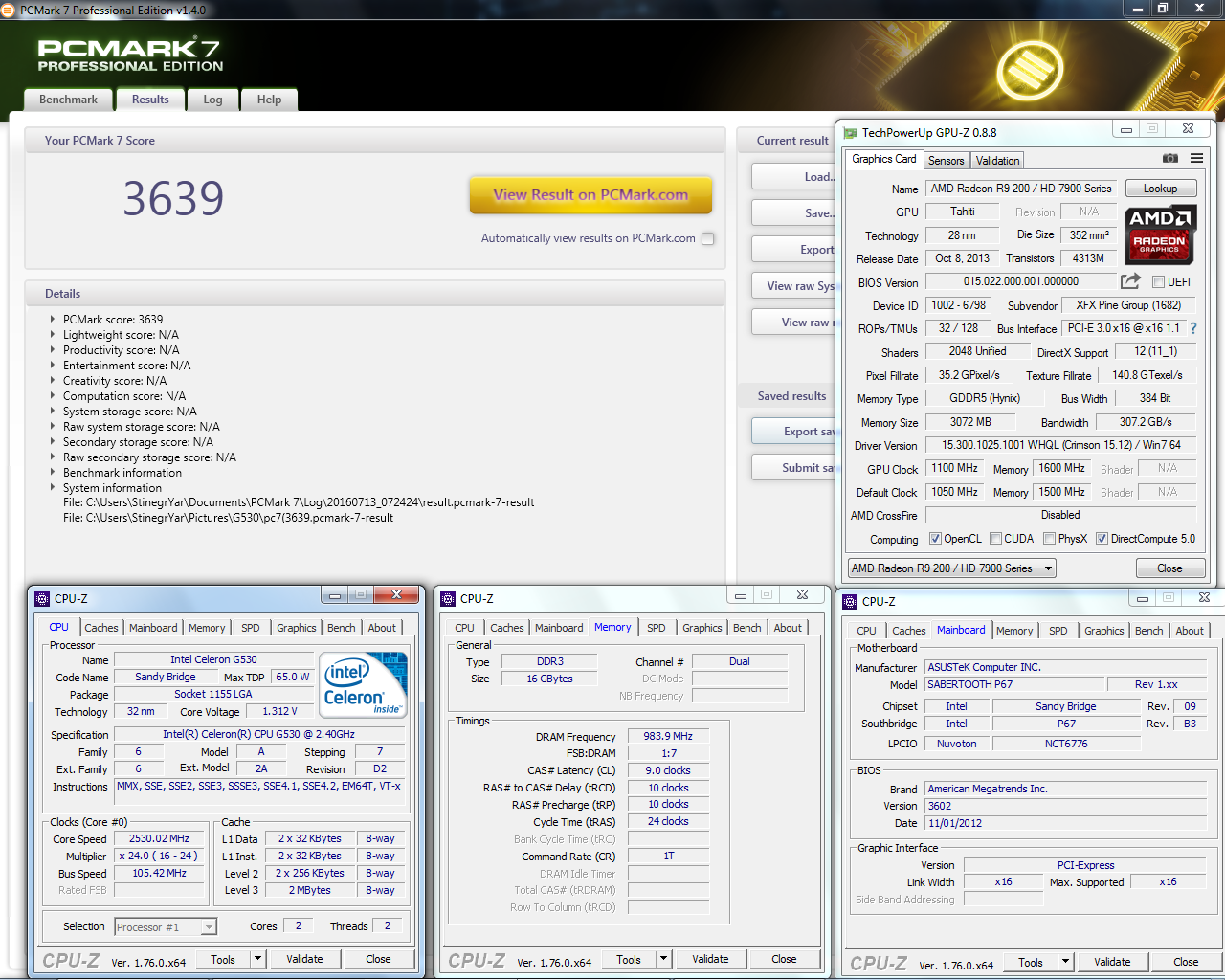Click the Export button in PCMark

click(x=793, y=249)
